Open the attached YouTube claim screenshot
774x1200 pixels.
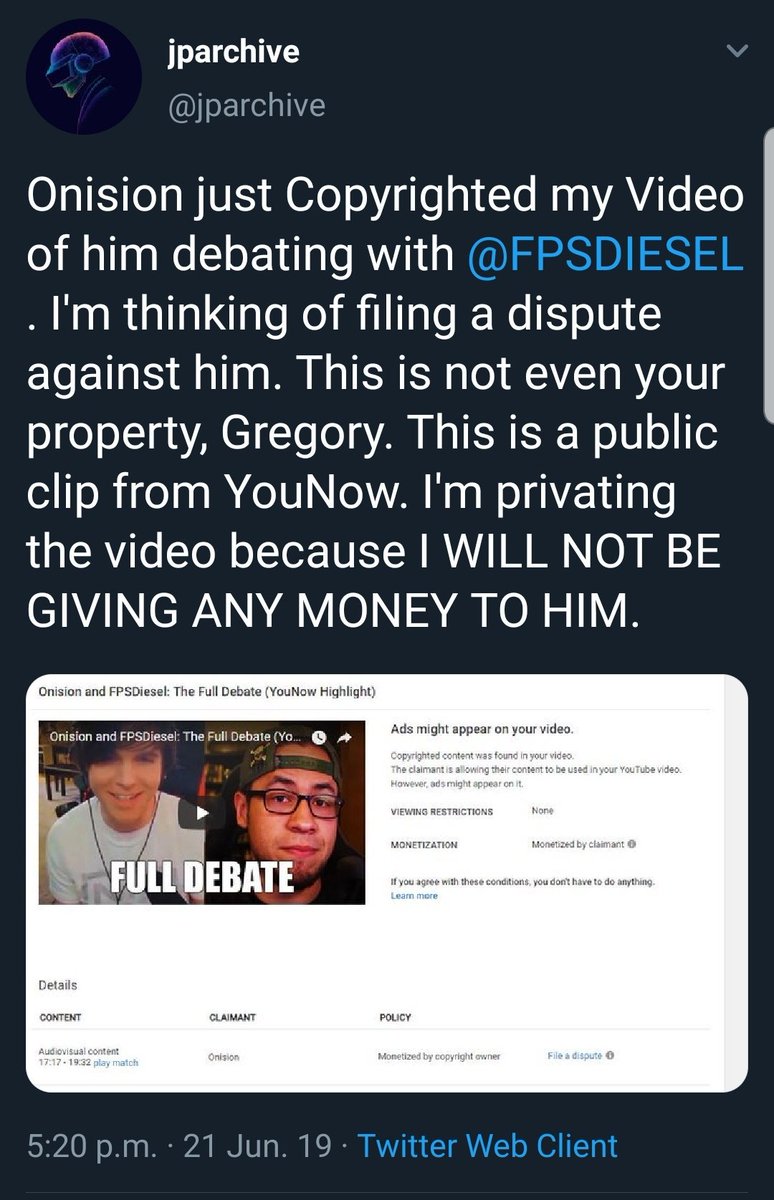coord(387,884)
